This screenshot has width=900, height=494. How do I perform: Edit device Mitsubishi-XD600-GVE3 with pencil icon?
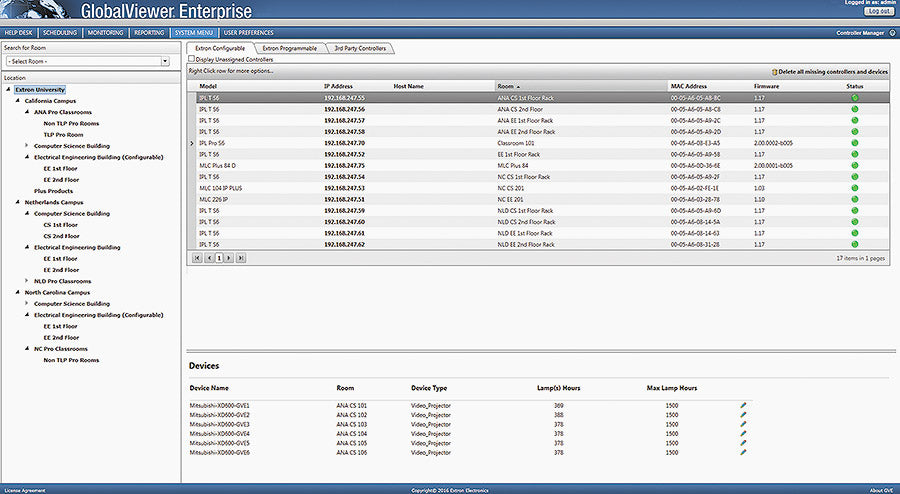coord(743,424)
